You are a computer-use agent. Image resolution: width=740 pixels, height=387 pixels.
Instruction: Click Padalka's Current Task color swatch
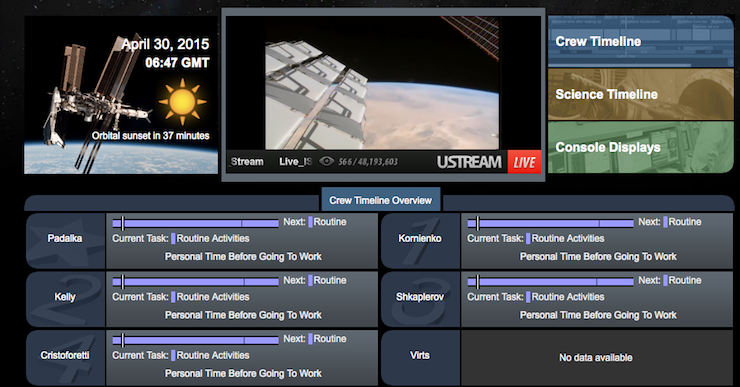[x=173, y=238]
